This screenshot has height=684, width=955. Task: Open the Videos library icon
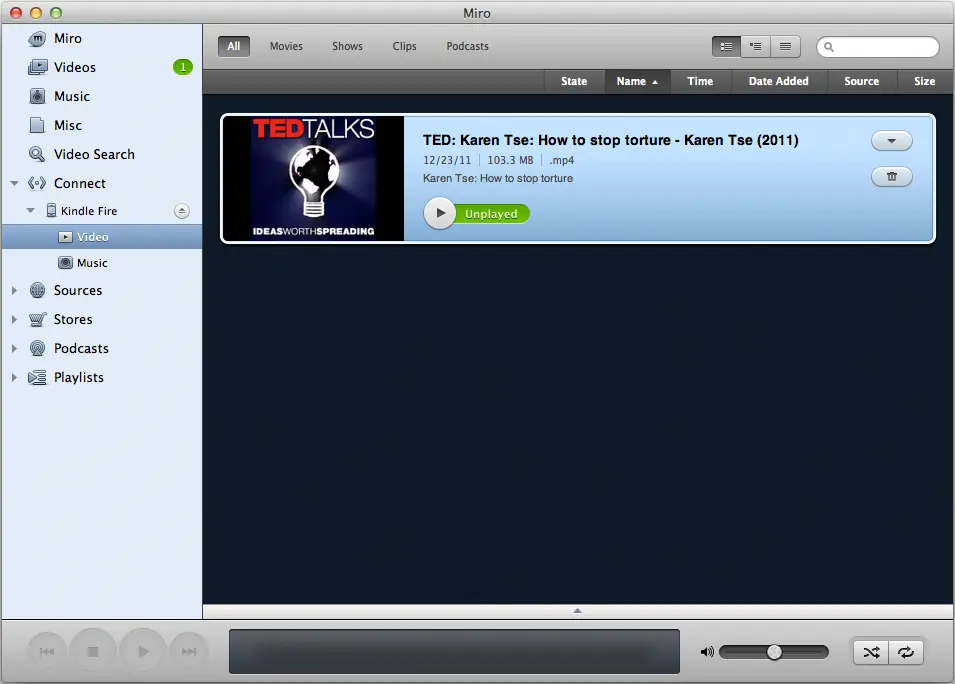pyautogui.click(x=37, y=67)
